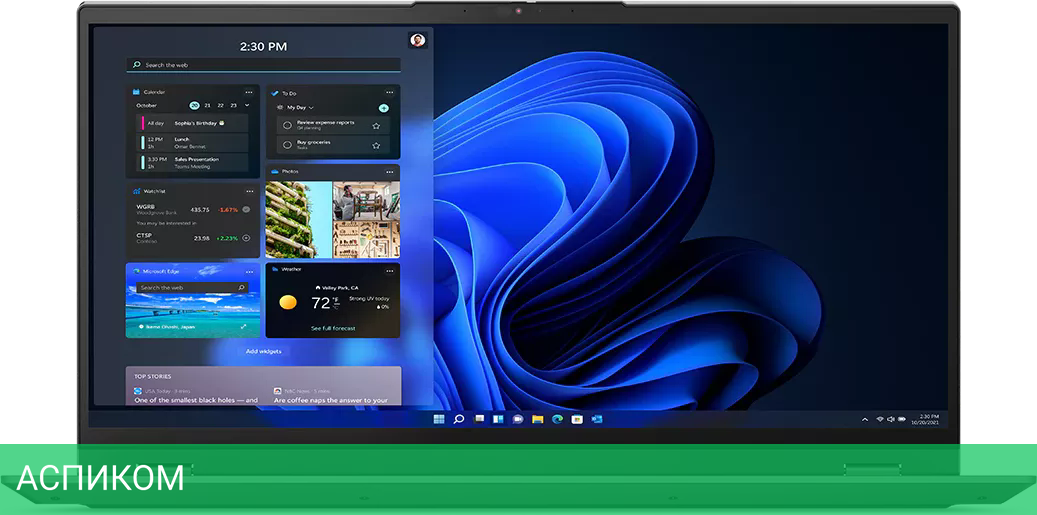Open the Watchlist widget more options
The image size is (1037, 515).
[250, 190]
